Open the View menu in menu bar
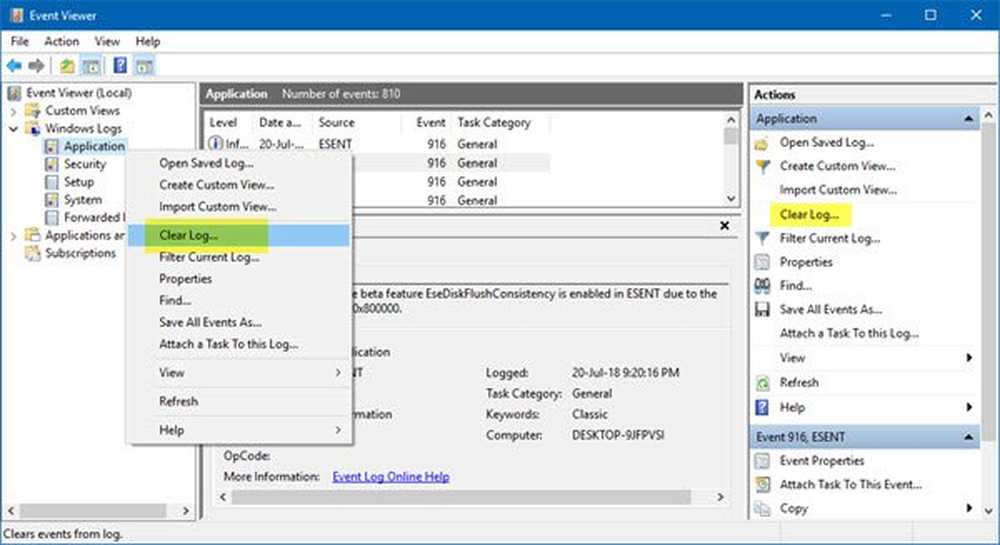This screenshot has height=545, width=1000. click(107, 41)
